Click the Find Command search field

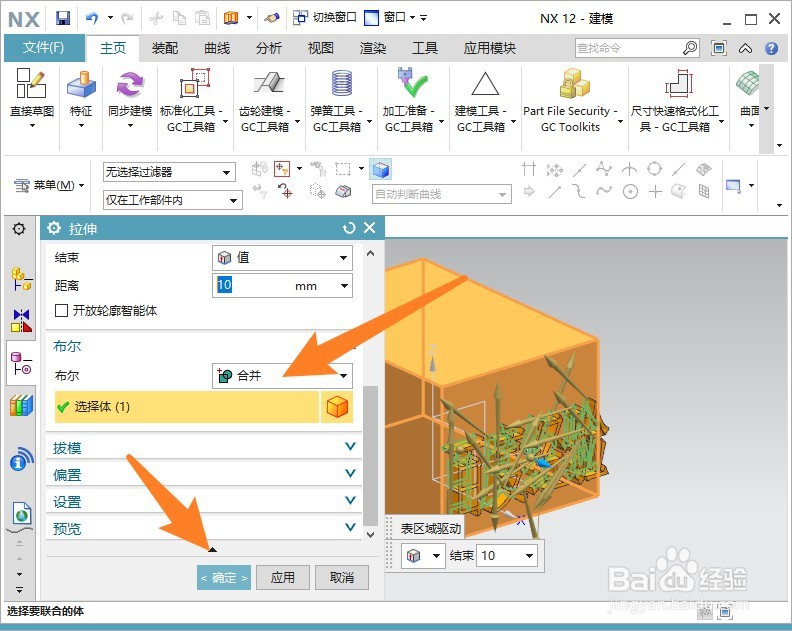[629, 48]
